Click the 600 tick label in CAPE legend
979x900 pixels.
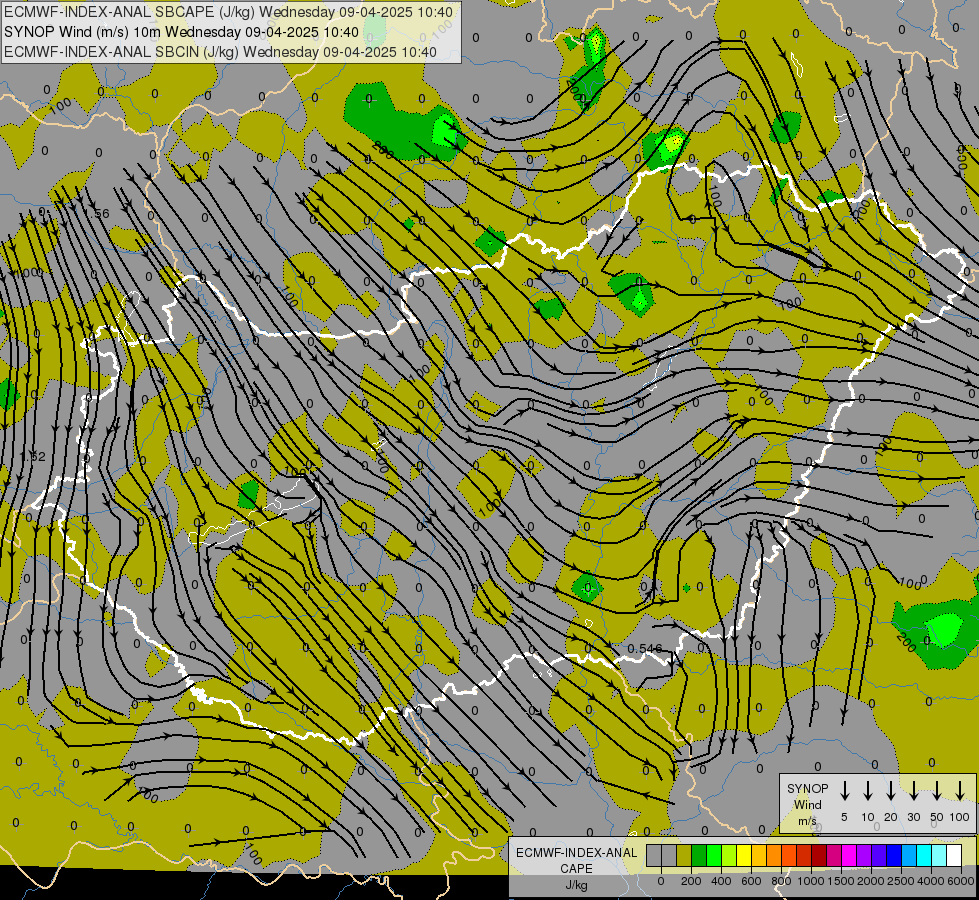click(x=751, y=881)
